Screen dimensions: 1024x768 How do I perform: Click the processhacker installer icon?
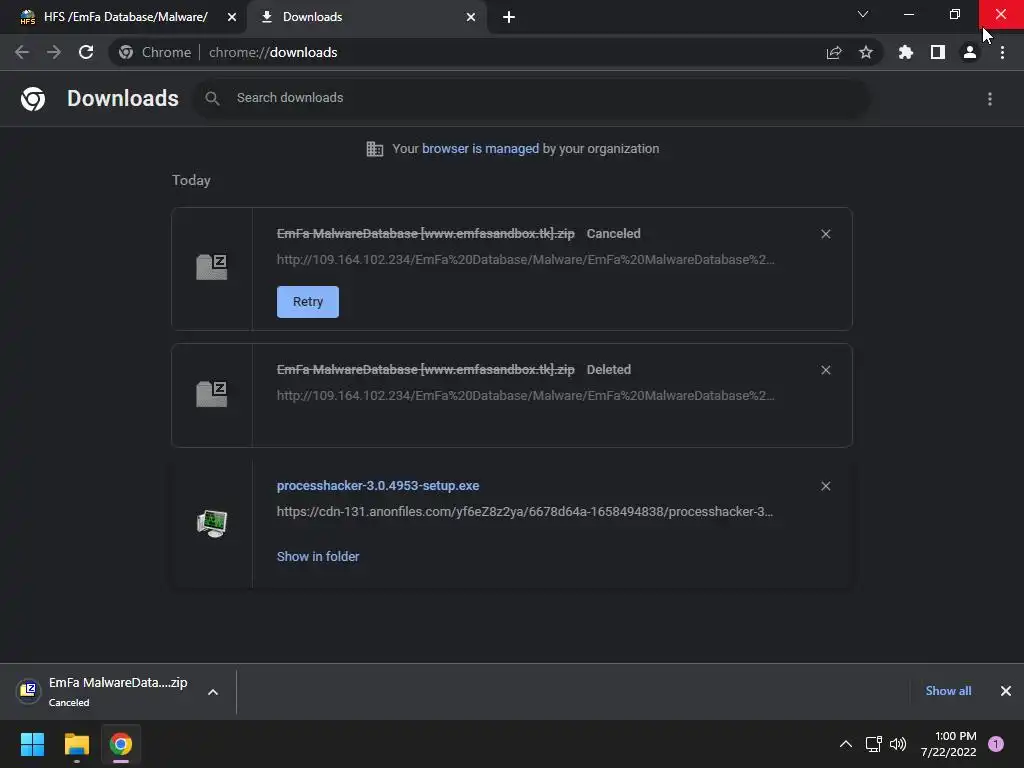click(x=212, y=523)
